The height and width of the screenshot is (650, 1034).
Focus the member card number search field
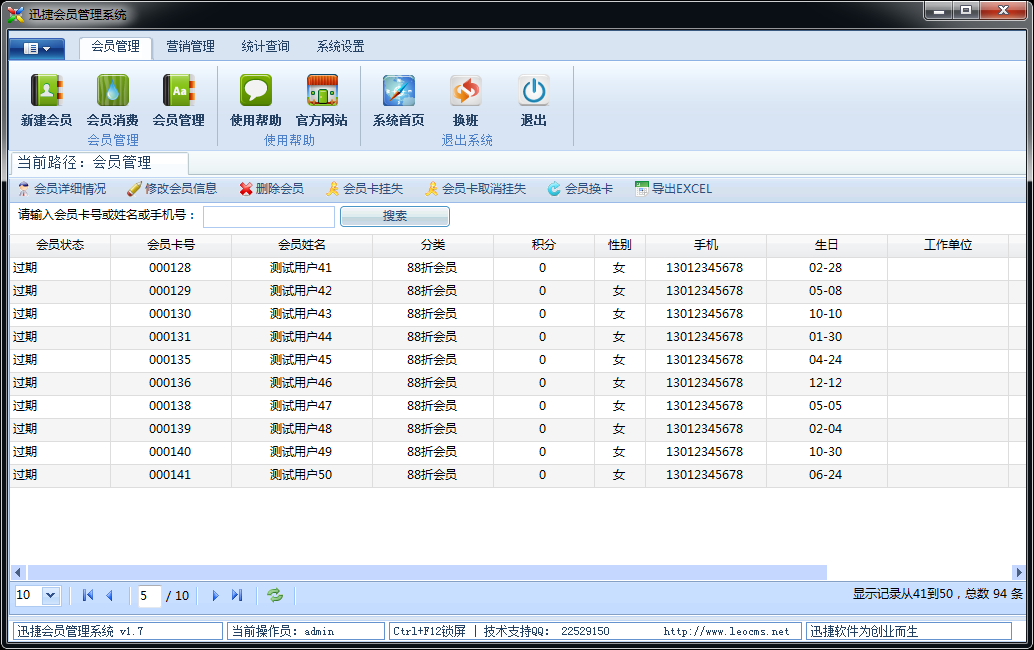[x=269, y=216]
